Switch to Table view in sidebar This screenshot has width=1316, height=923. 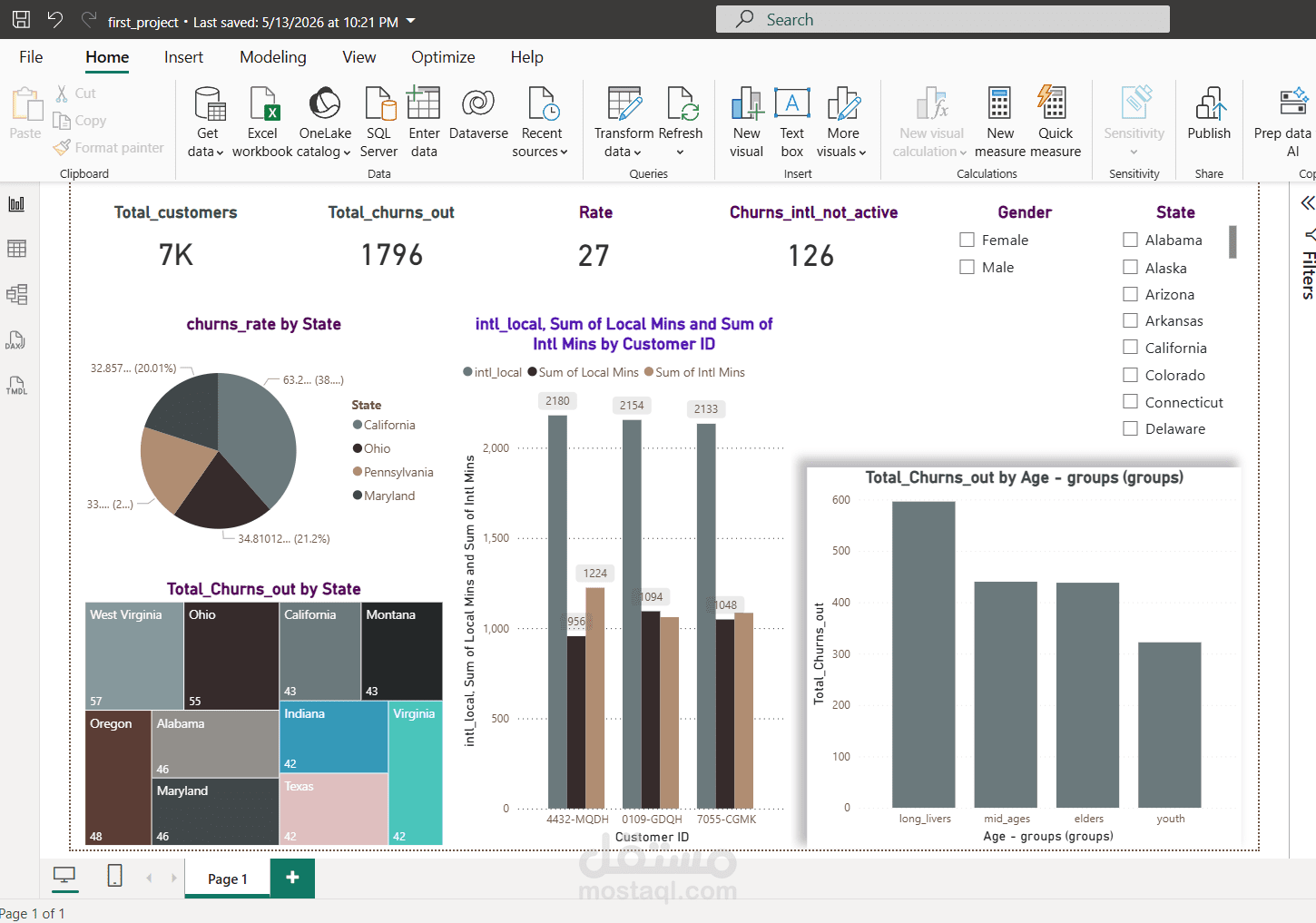(16, 249)
